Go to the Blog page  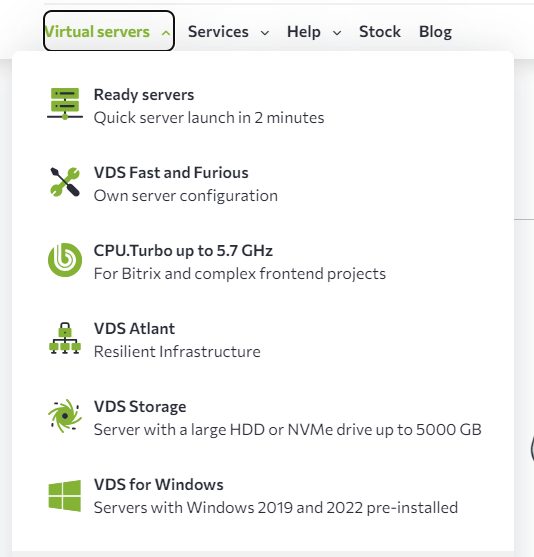click(435, 32)
